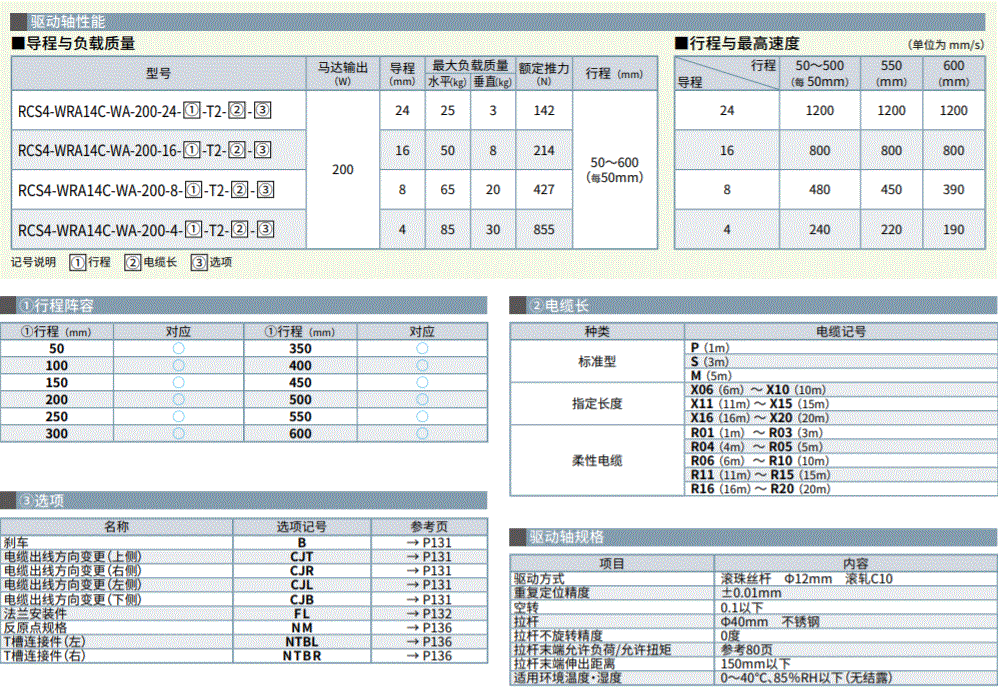Click the circle mark beside stroke 300
Screen dimensions: 998x687
(178, 434)
